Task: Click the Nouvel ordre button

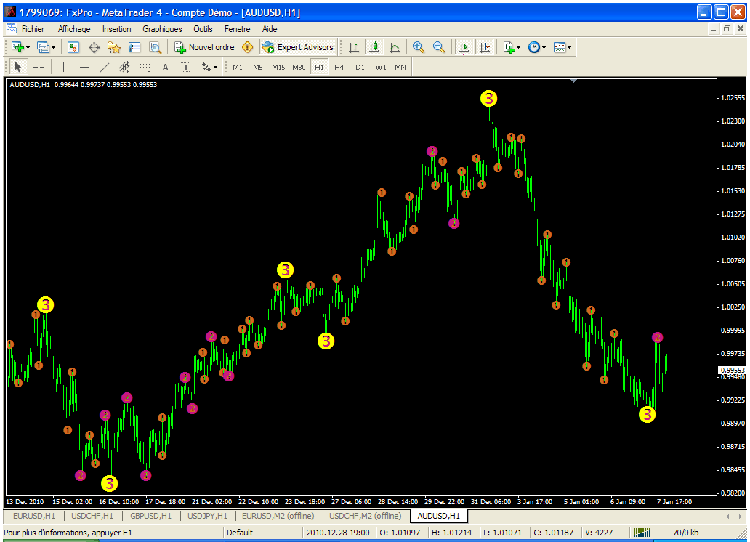Action: [204, 47]
